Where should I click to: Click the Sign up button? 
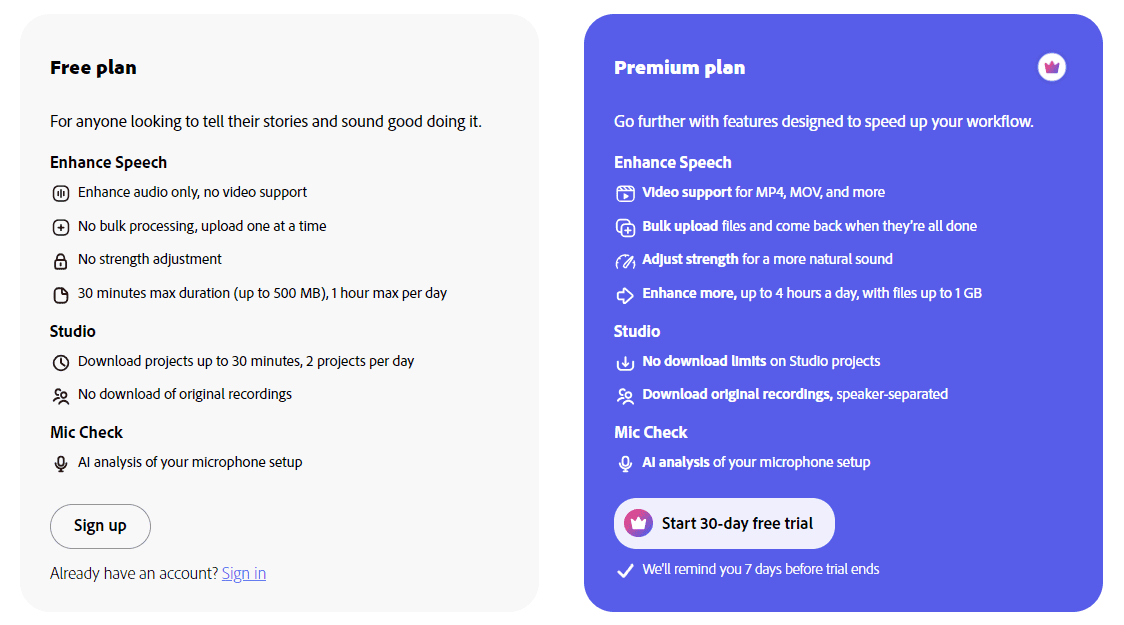tap(100, 526)
